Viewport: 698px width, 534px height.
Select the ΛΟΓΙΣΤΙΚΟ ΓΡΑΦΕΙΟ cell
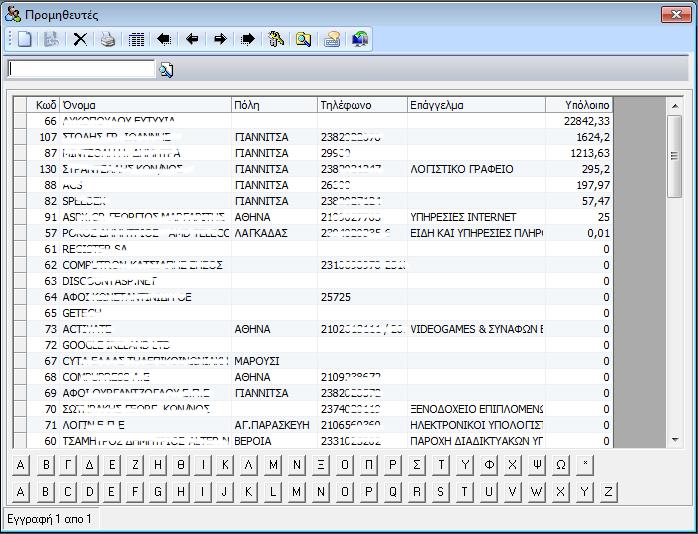[476, 169]
